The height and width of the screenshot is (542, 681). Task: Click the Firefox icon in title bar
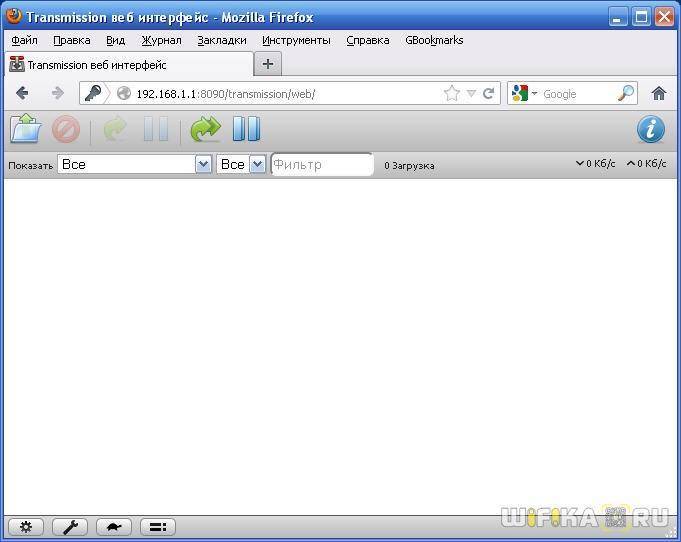coord(14,16)
